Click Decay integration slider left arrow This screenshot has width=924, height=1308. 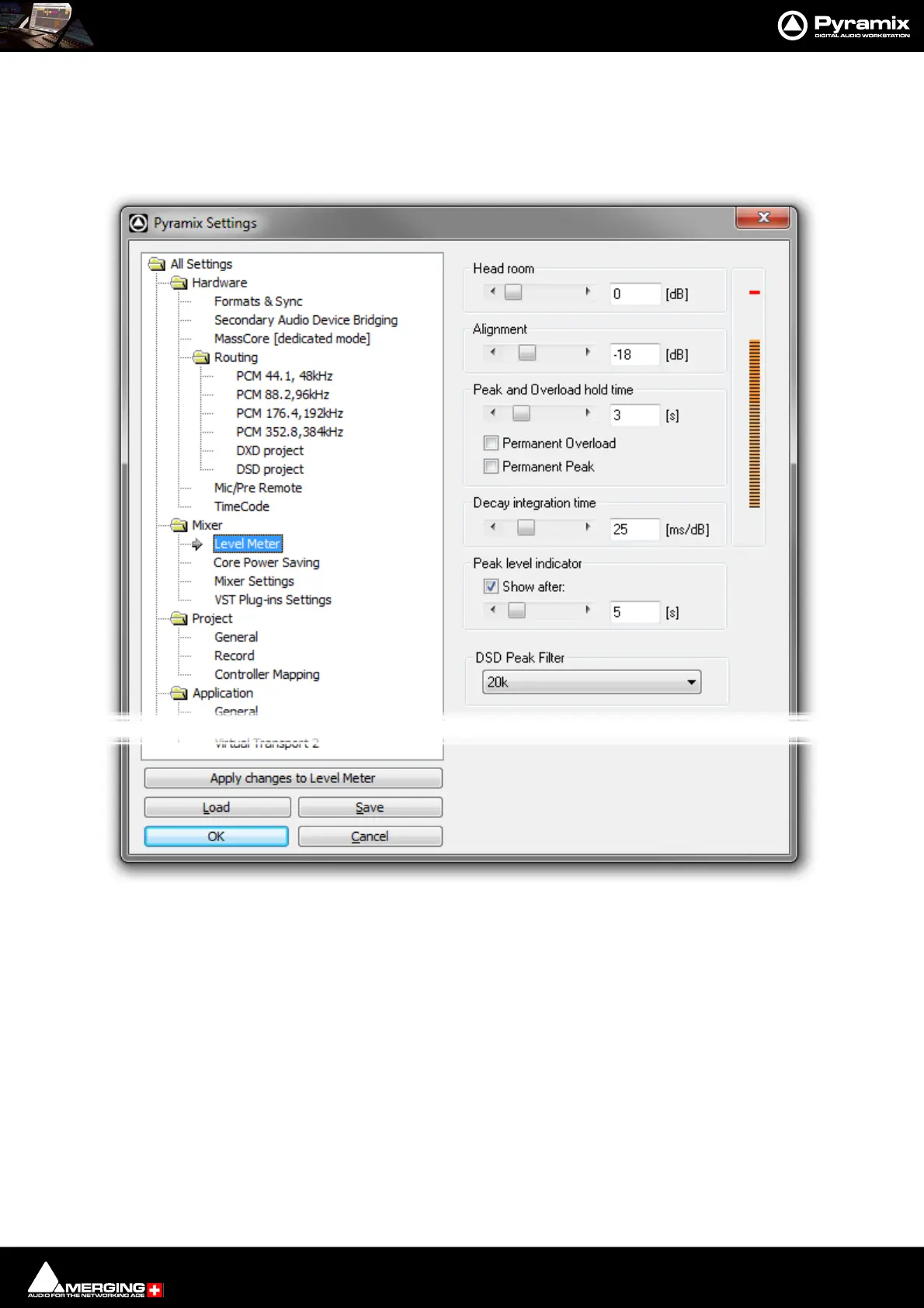coord(492,527)
